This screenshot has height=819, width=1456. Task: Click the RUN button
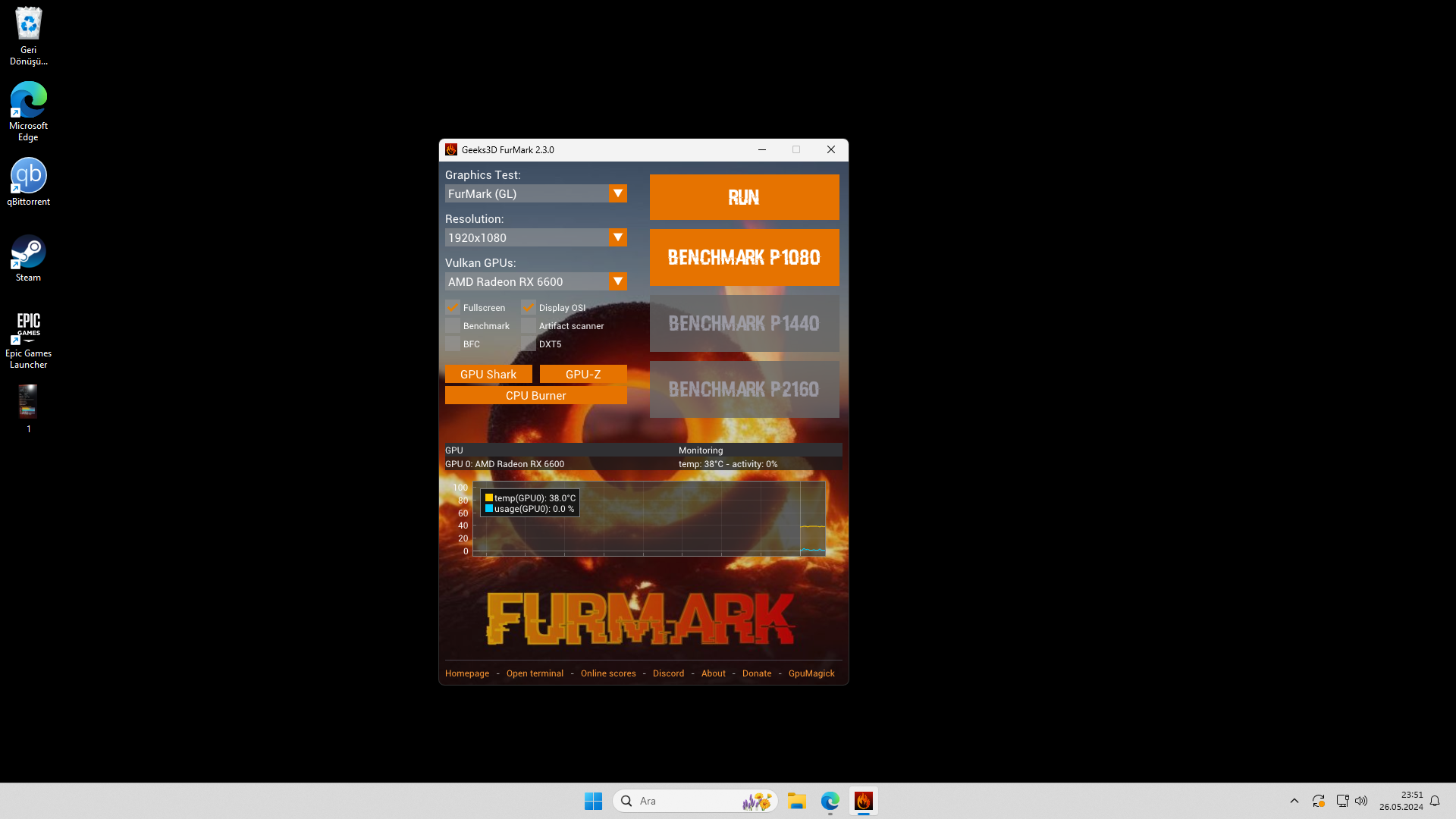pyautogui.click(x=744, y=197)
